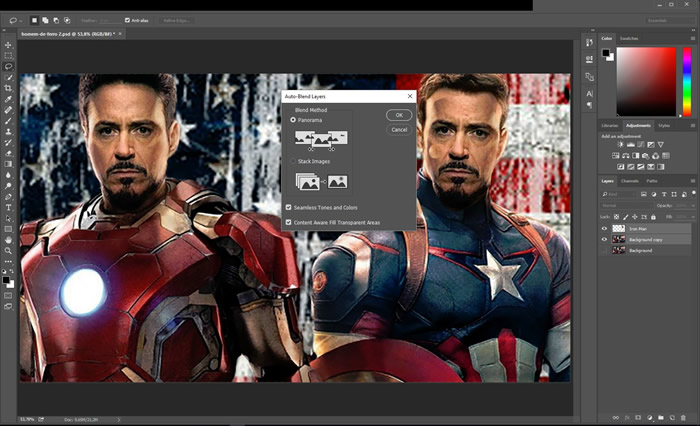The height and width of the screenshot is (426, 700).
Task: Open the History panel icon
Action: pos(589,42)
